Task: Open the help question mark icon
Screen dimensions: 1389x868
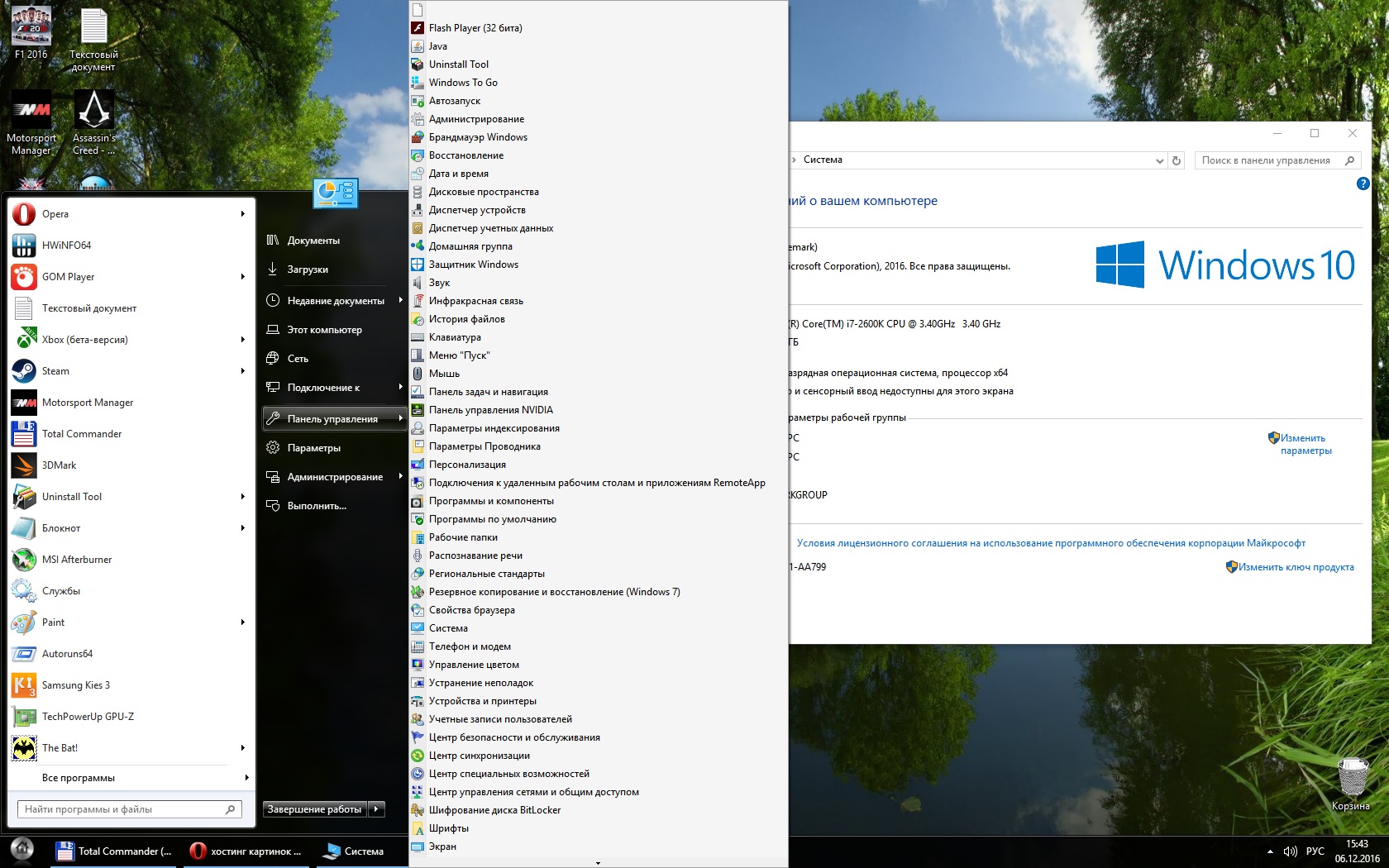Action: click(1363, 184)
